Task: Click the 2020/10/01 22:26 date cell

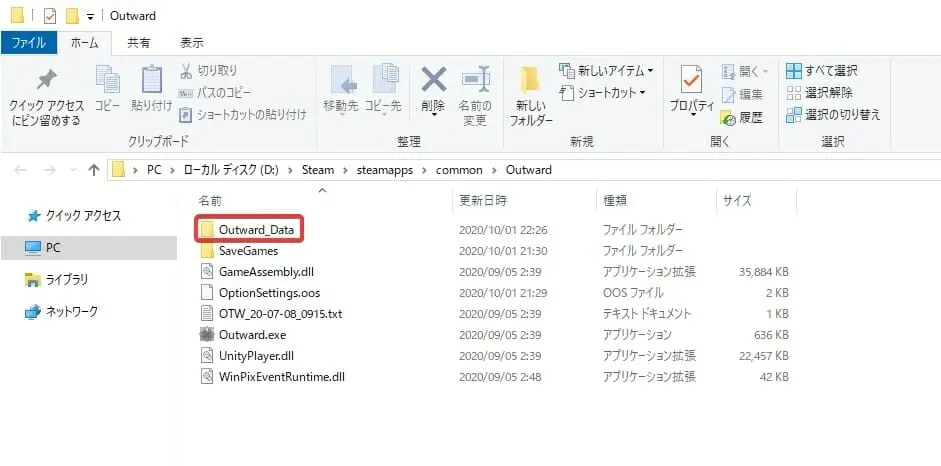Action: click(x=503, y=230)
